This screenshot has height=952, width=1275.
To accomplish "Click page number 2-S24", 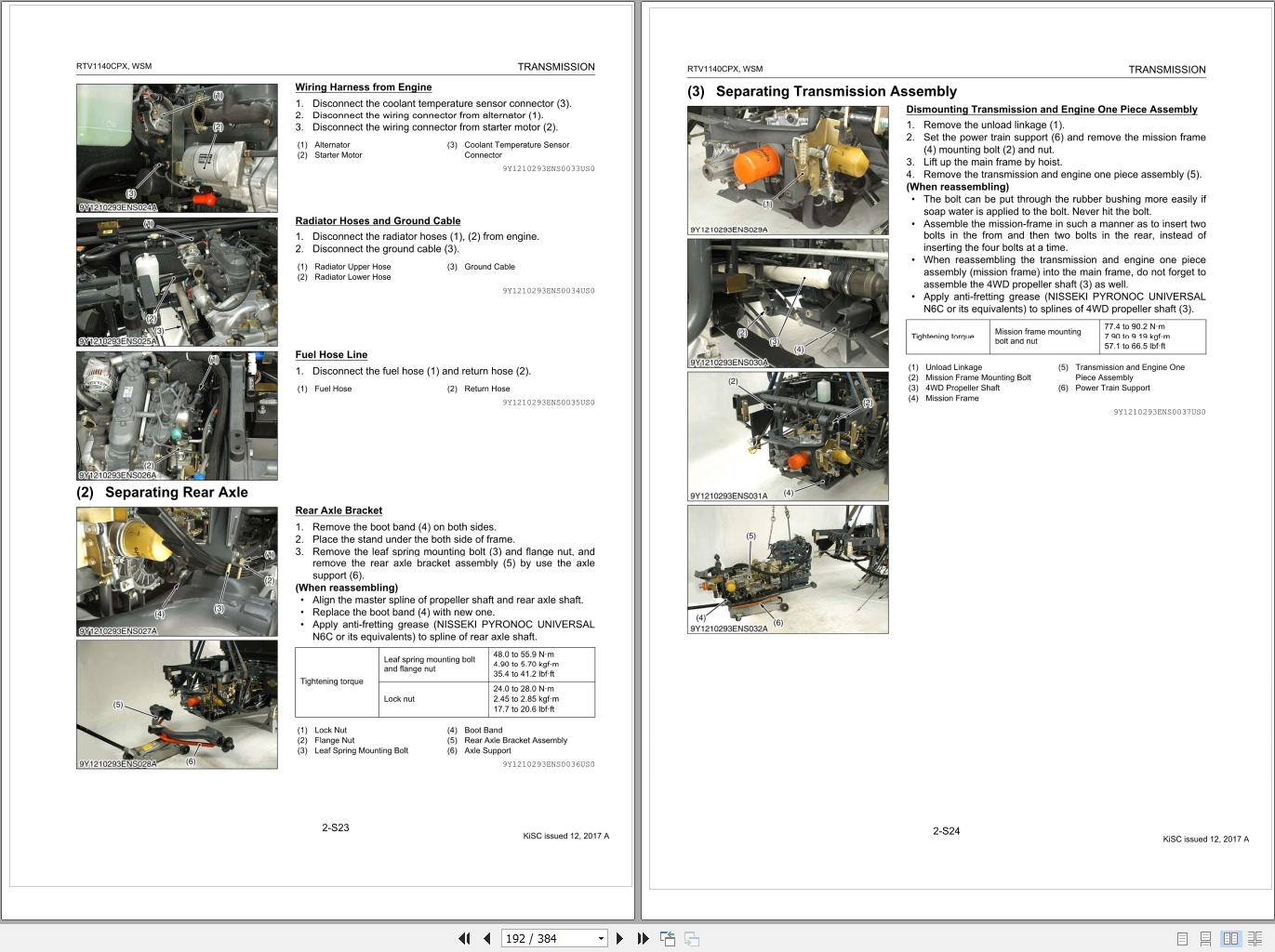I will pos(947,831).
